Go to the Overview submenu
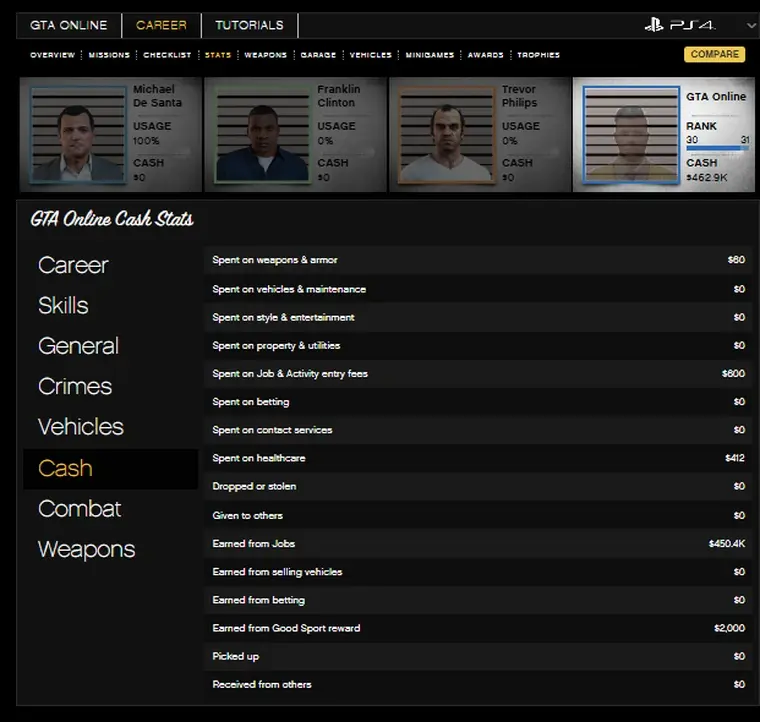The width and height of the screenshot is (760, 722). [52, 55]
